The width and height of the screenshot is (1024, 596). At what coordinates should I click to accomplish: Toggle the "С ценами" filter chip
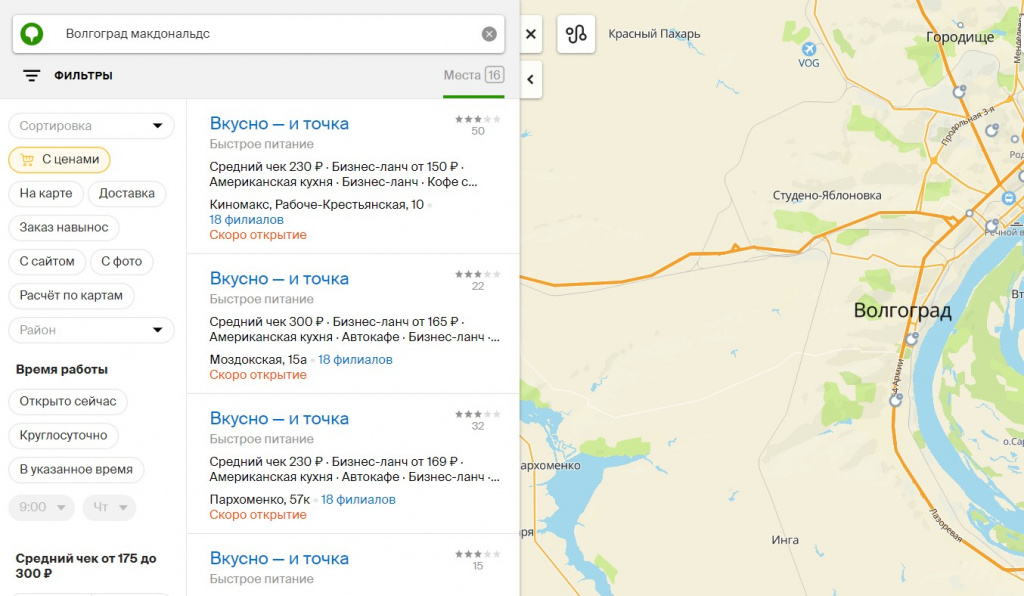(x=60, y=160)
